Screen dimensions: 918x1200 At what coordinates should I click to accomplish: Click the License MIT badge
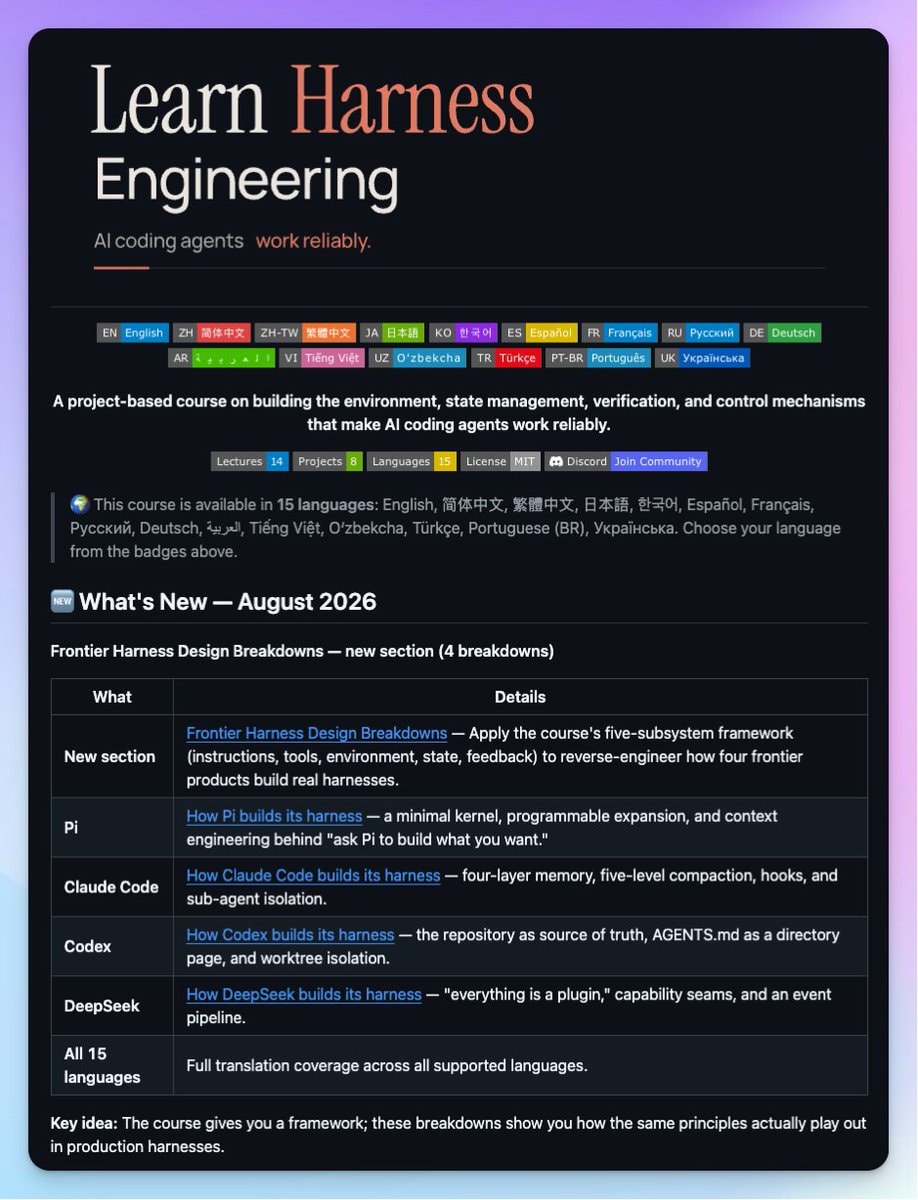pos(501,461)
